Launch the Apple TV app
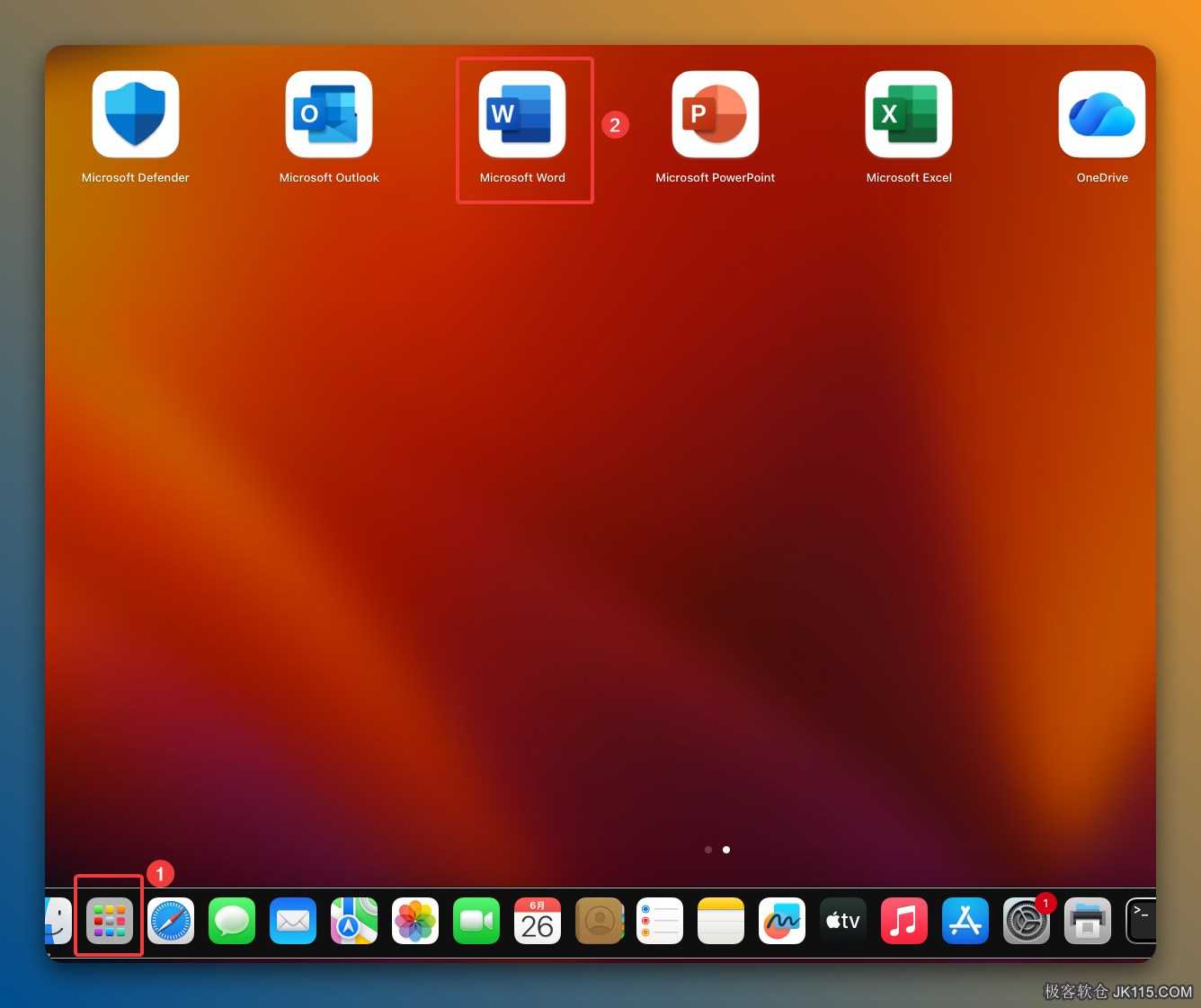The height and width of the screenshot is (1008, 1201). (x=843, y=921)
